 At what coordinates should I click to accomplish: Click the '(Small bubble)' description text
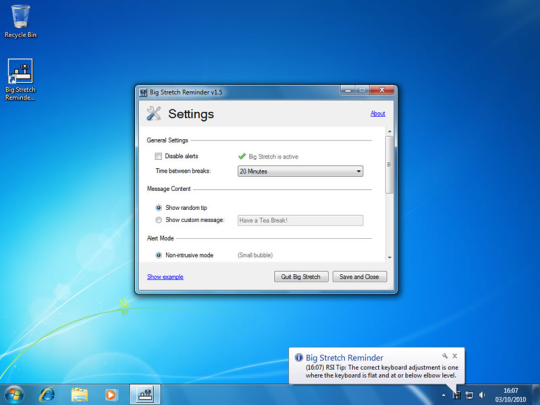[x=255, y=255]
